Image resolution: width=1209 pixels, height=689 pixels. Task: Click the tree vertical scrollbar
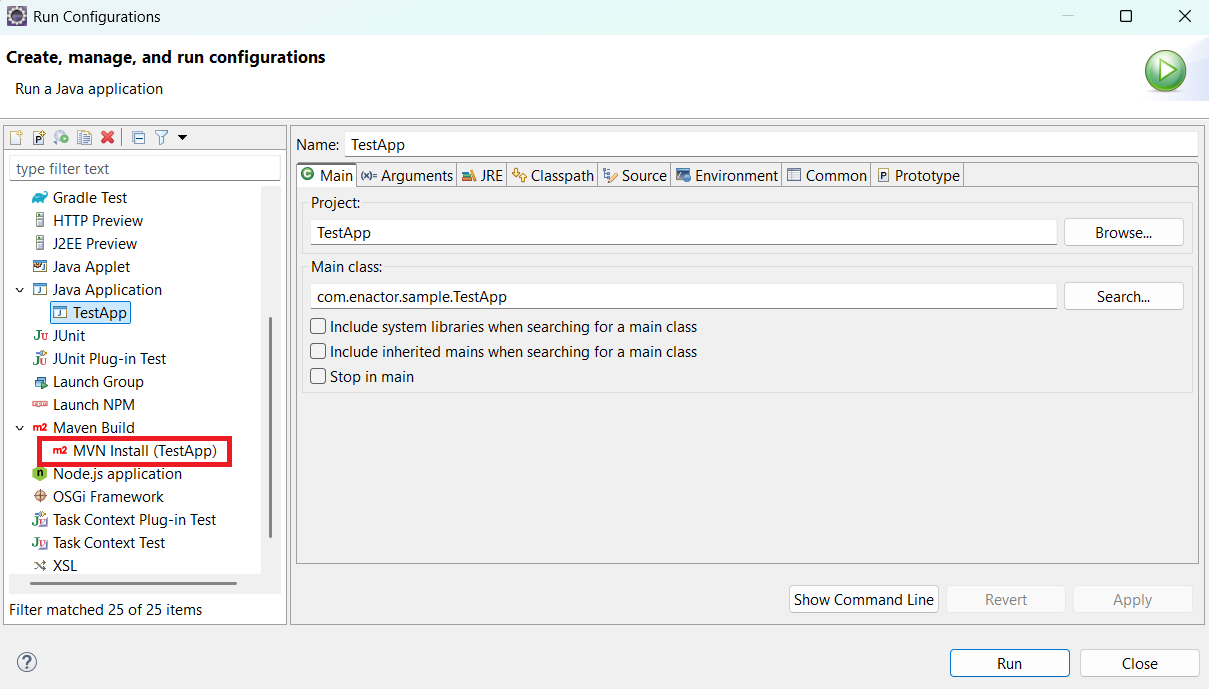[x=270, y=428]
